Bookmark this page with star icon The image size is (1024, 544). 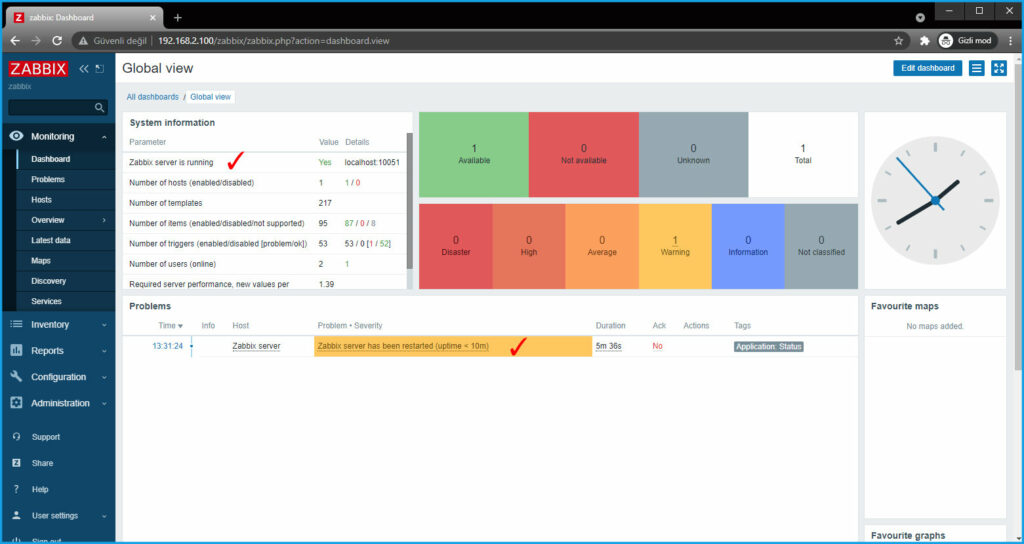[899, 40]
